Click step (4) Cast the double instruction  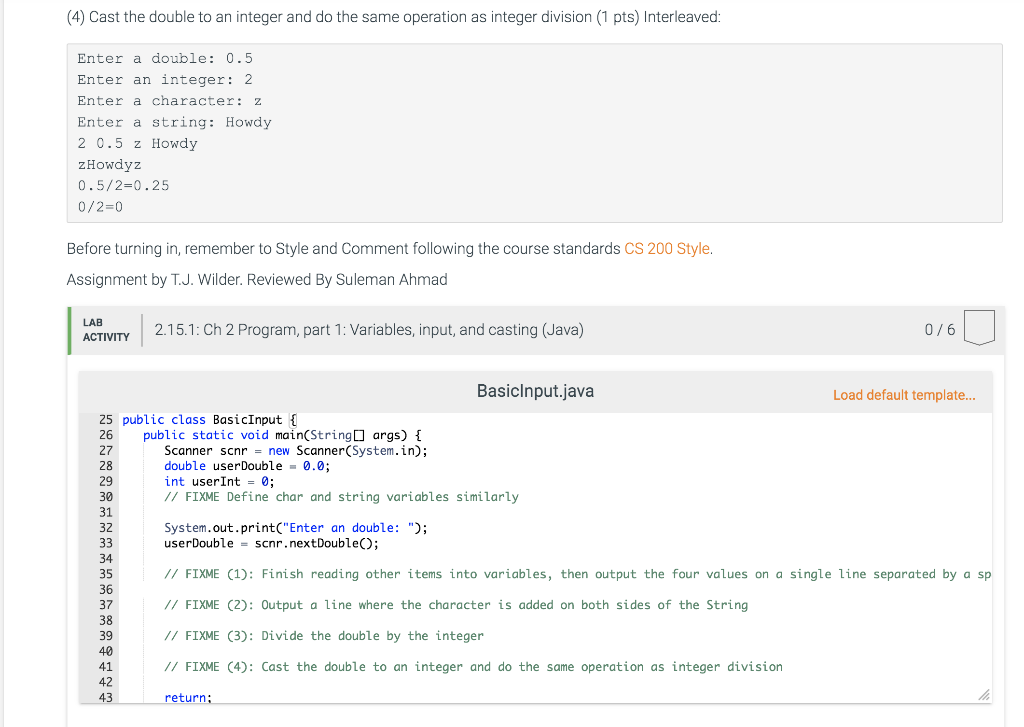pos(393,17)
